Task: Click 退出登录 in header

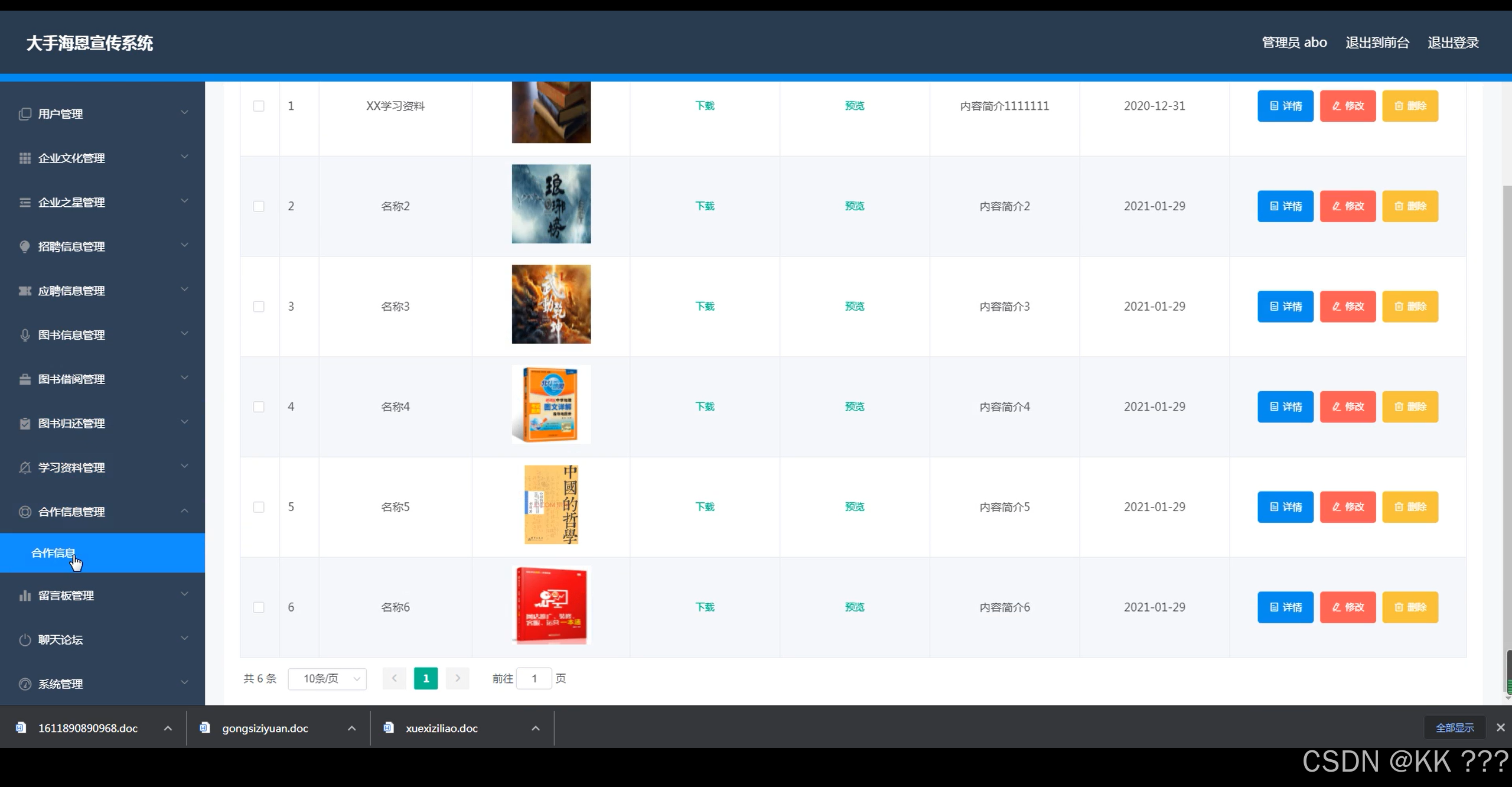Action: pyautogui.click(x=1453, y=43)
